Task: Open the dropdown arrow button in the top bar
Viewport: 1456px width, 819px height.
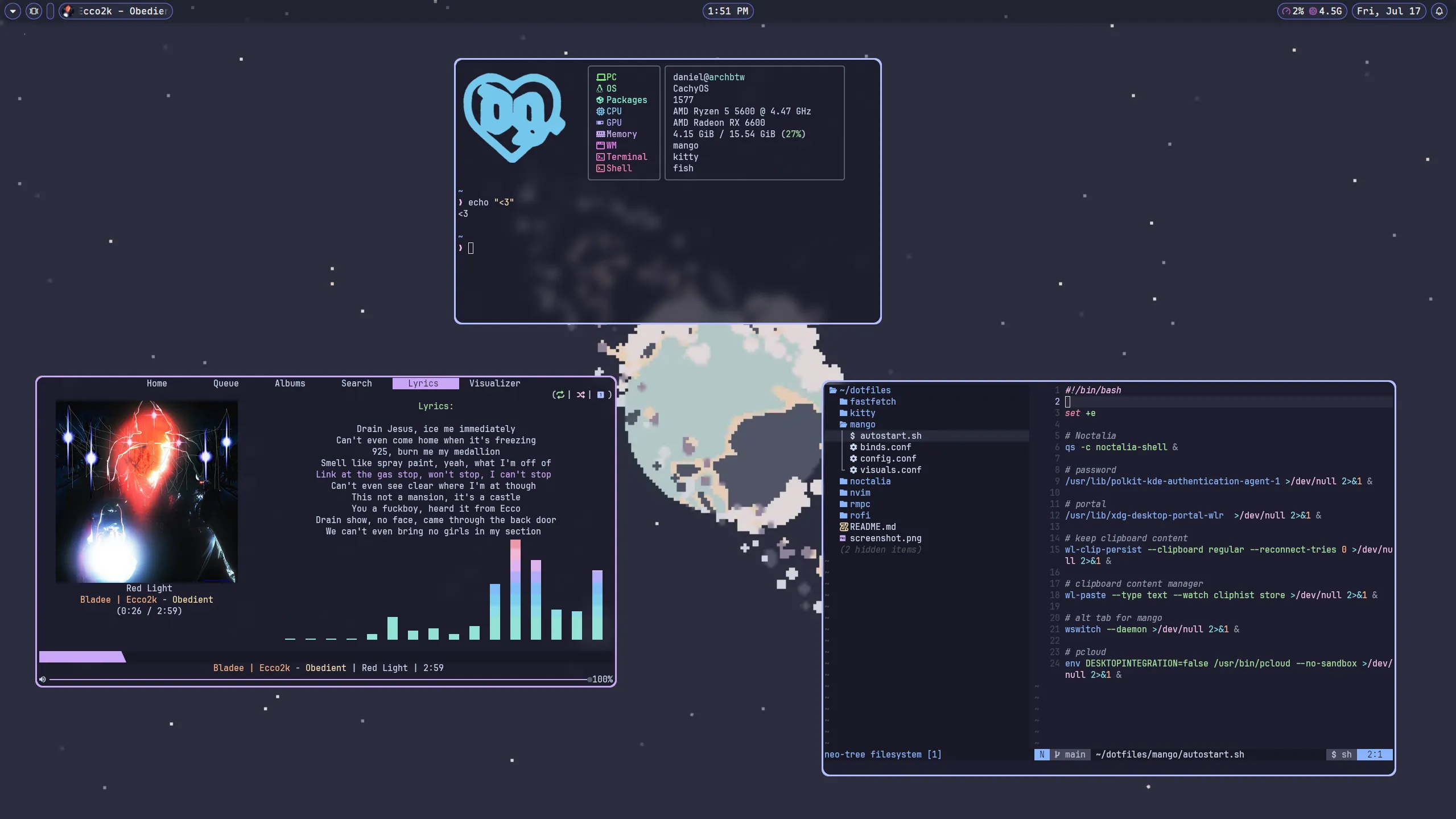Action: click(x=13, y=11)
